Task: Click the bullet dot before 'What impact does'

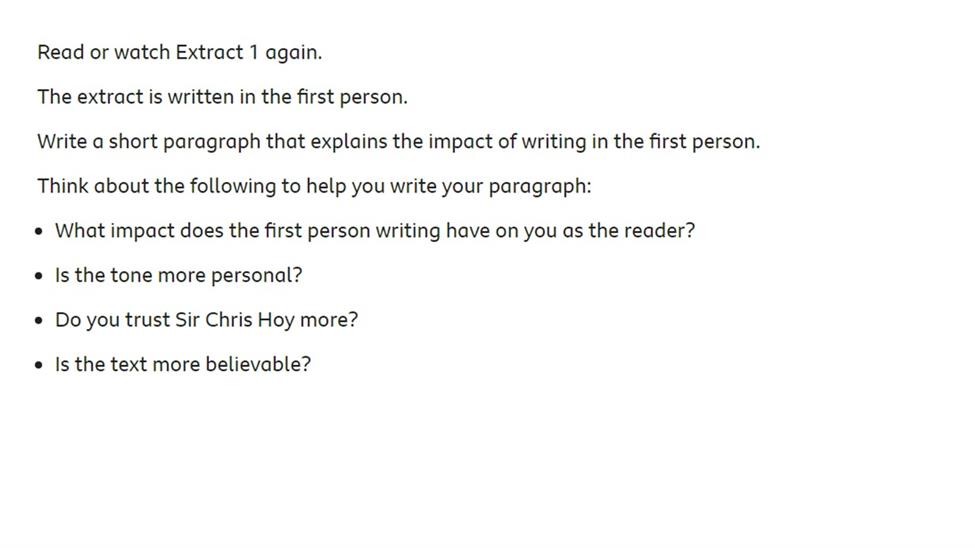Action: pyautogui.click(x=39, y=231)
